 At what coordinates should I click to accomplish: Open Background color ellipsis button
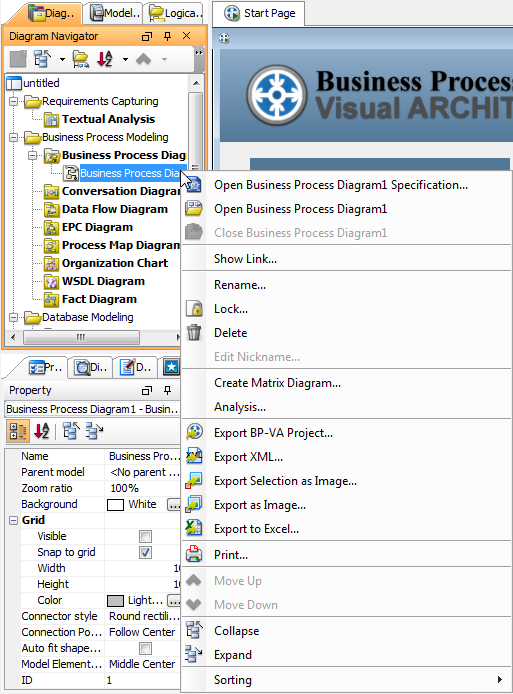tap(174, 504)
